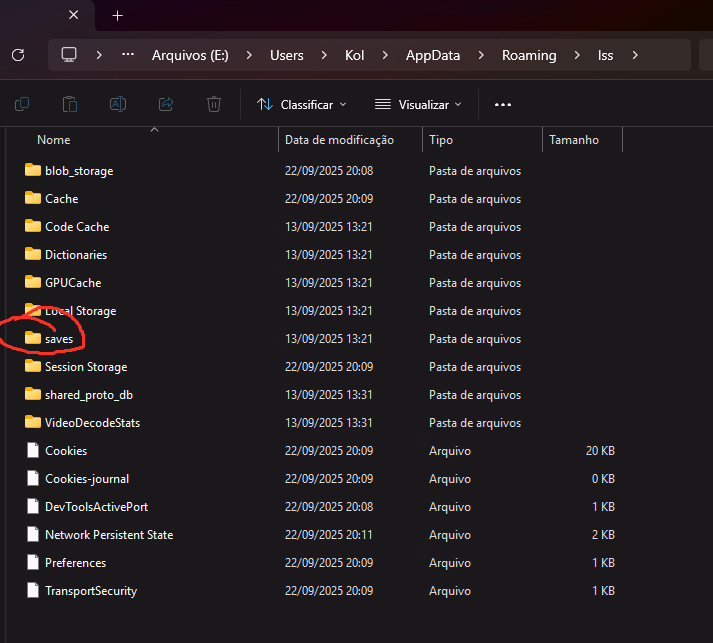Click the Copy icon in the toolbar
713x643 pixels.
point(22,104)
